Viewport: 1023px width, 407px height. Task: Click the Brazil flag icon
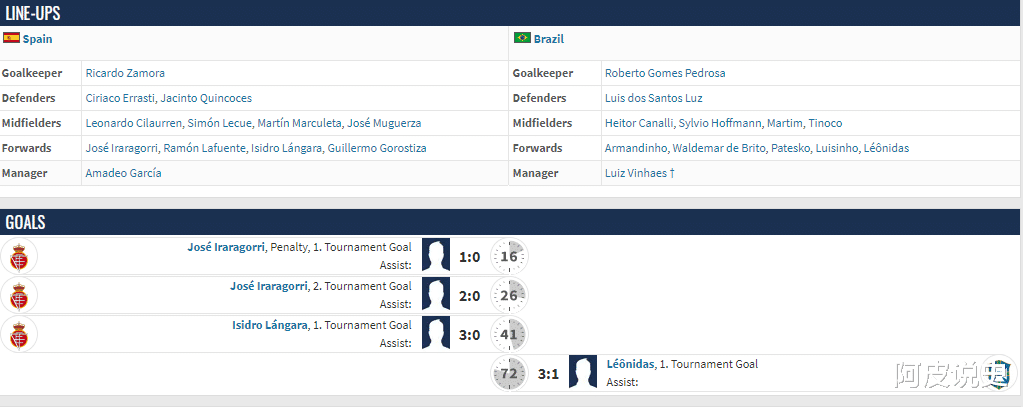pos(521,38)
